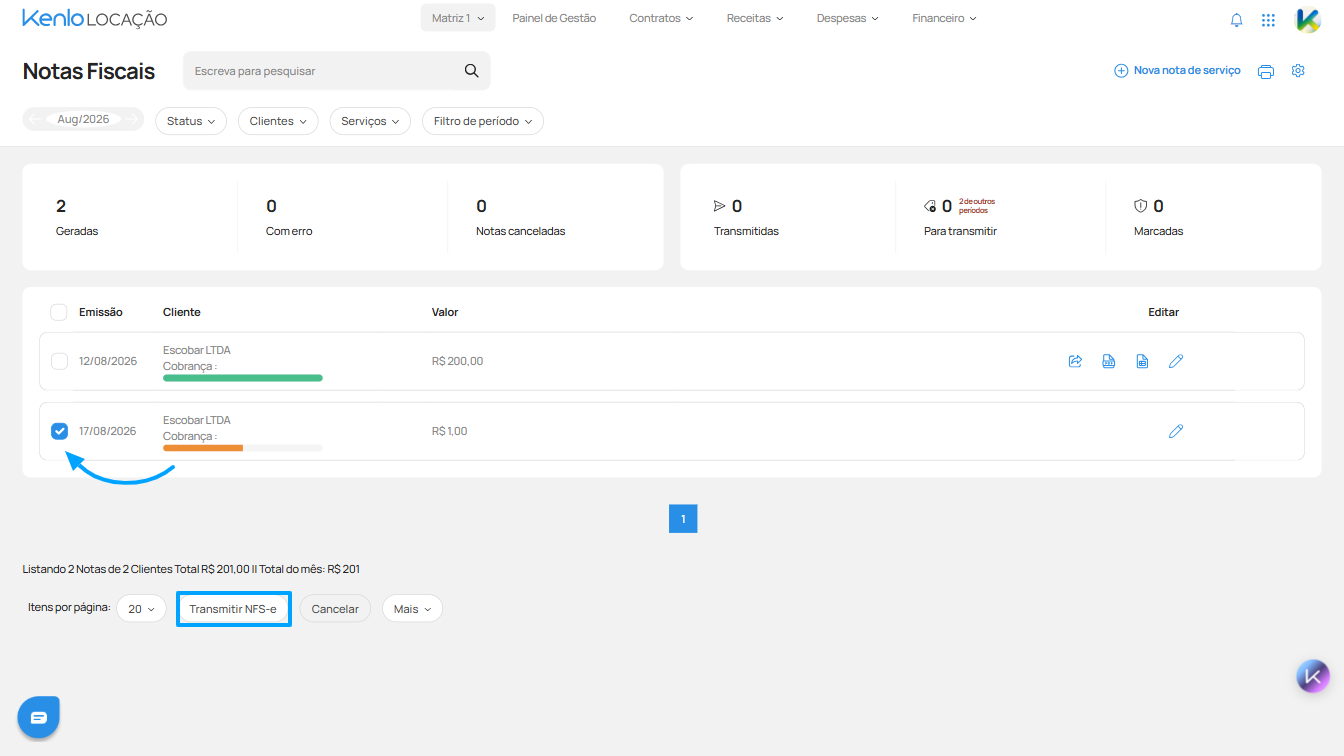Expand the Despesas menu
This screenshot has width=1344, height=756.
[848, 18]
